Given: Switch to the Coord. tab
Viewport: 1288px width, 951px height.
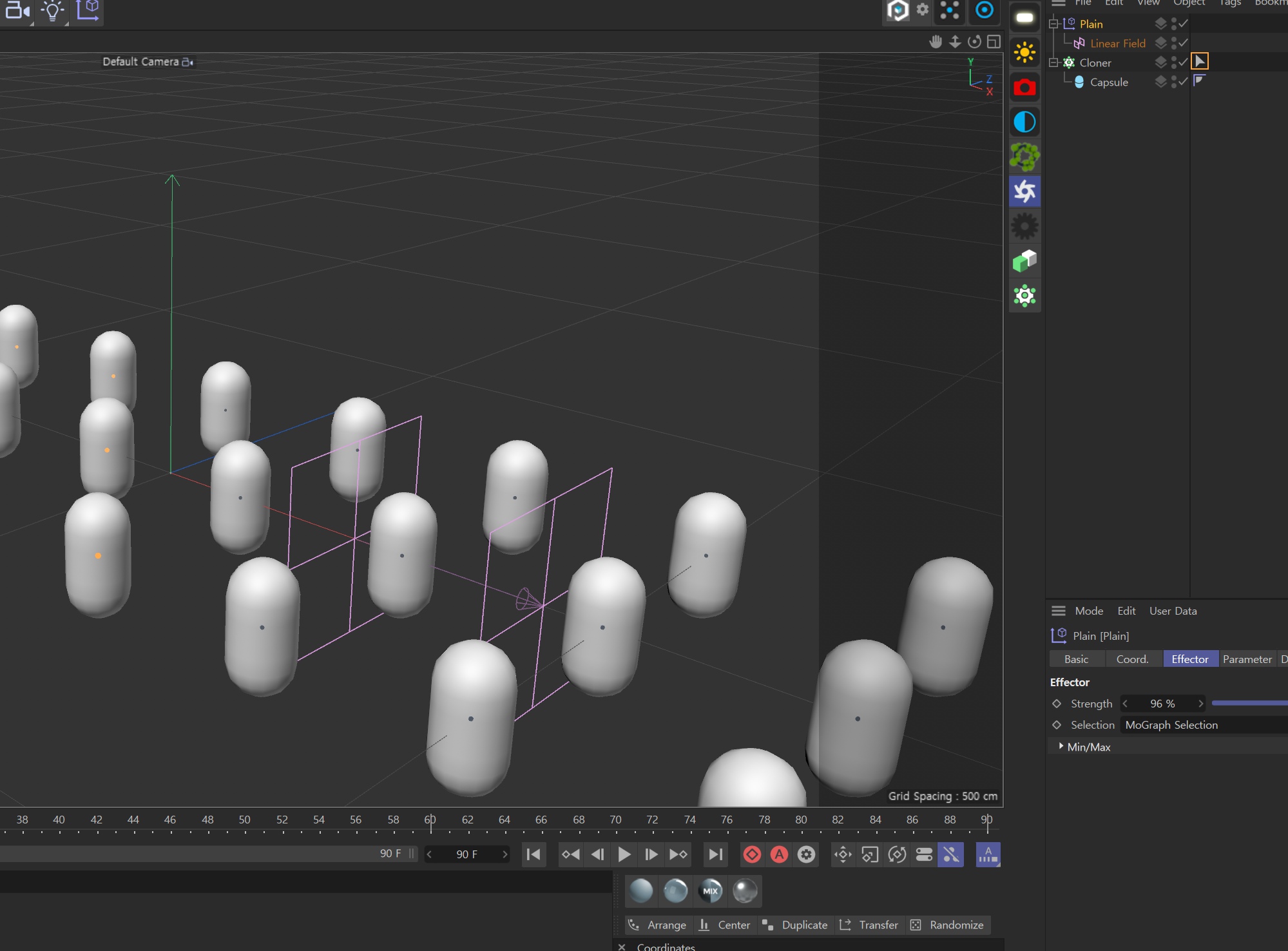Looking at the screenshot, I should click(1133, 659).
